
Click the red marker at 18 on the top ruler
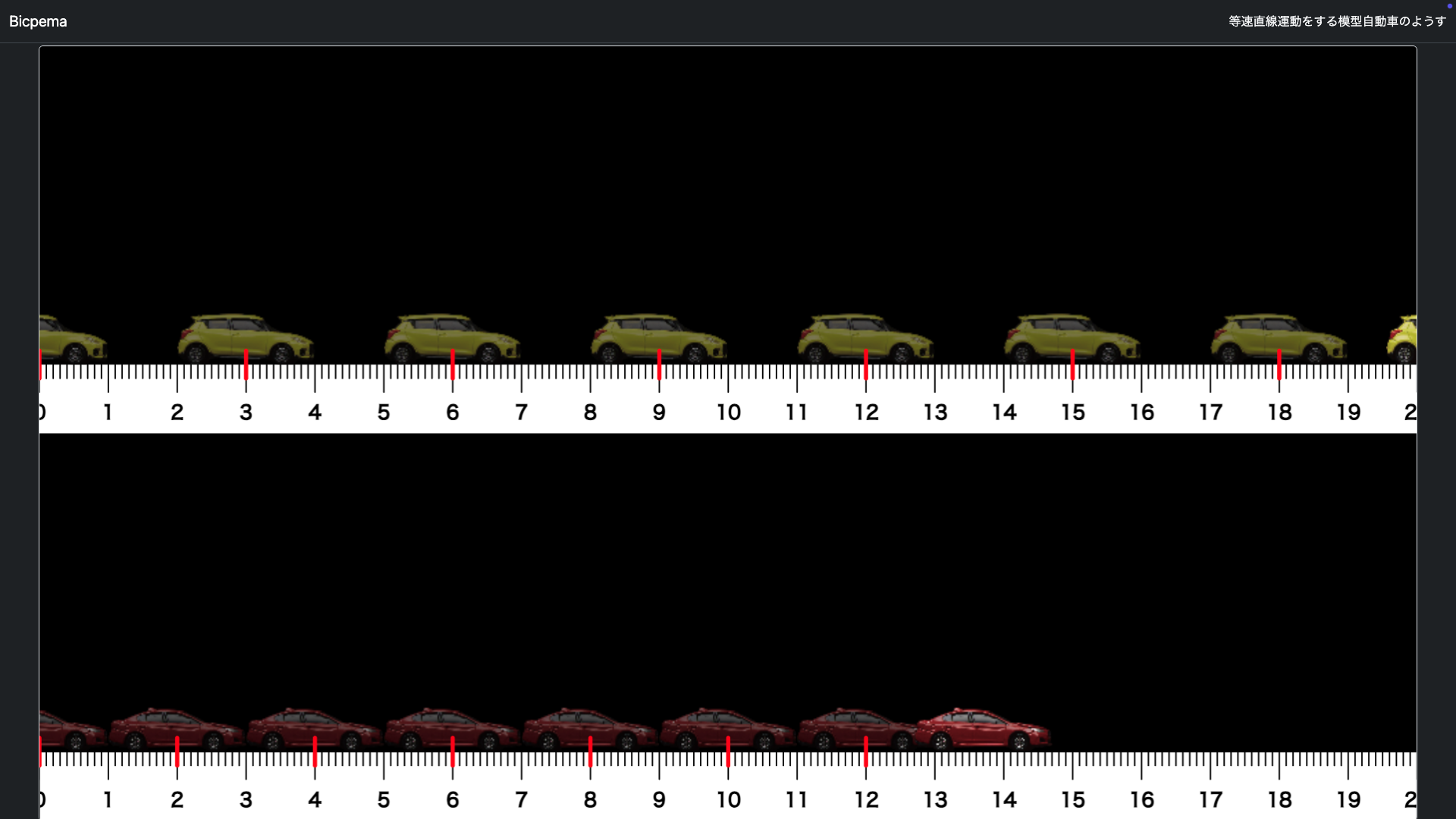pyautogui.click(x=1279, y=366)
